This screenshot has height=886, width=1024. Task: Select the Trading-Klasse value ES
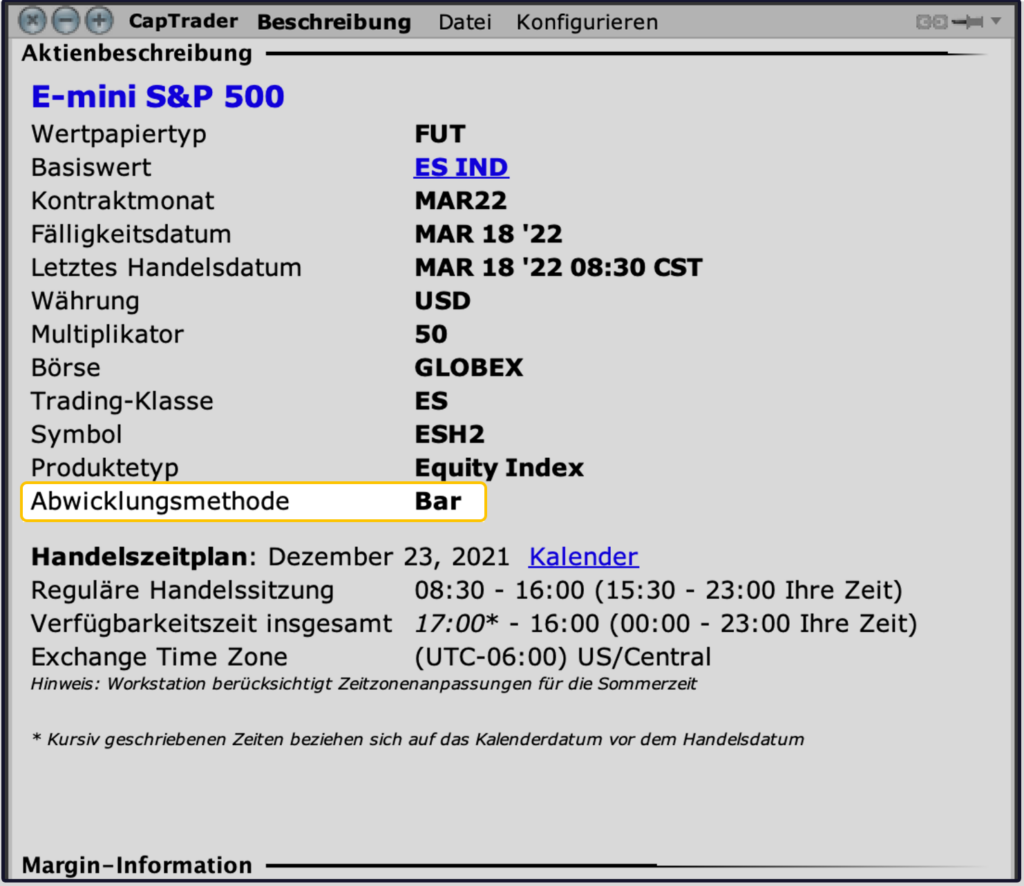[431, 401]
